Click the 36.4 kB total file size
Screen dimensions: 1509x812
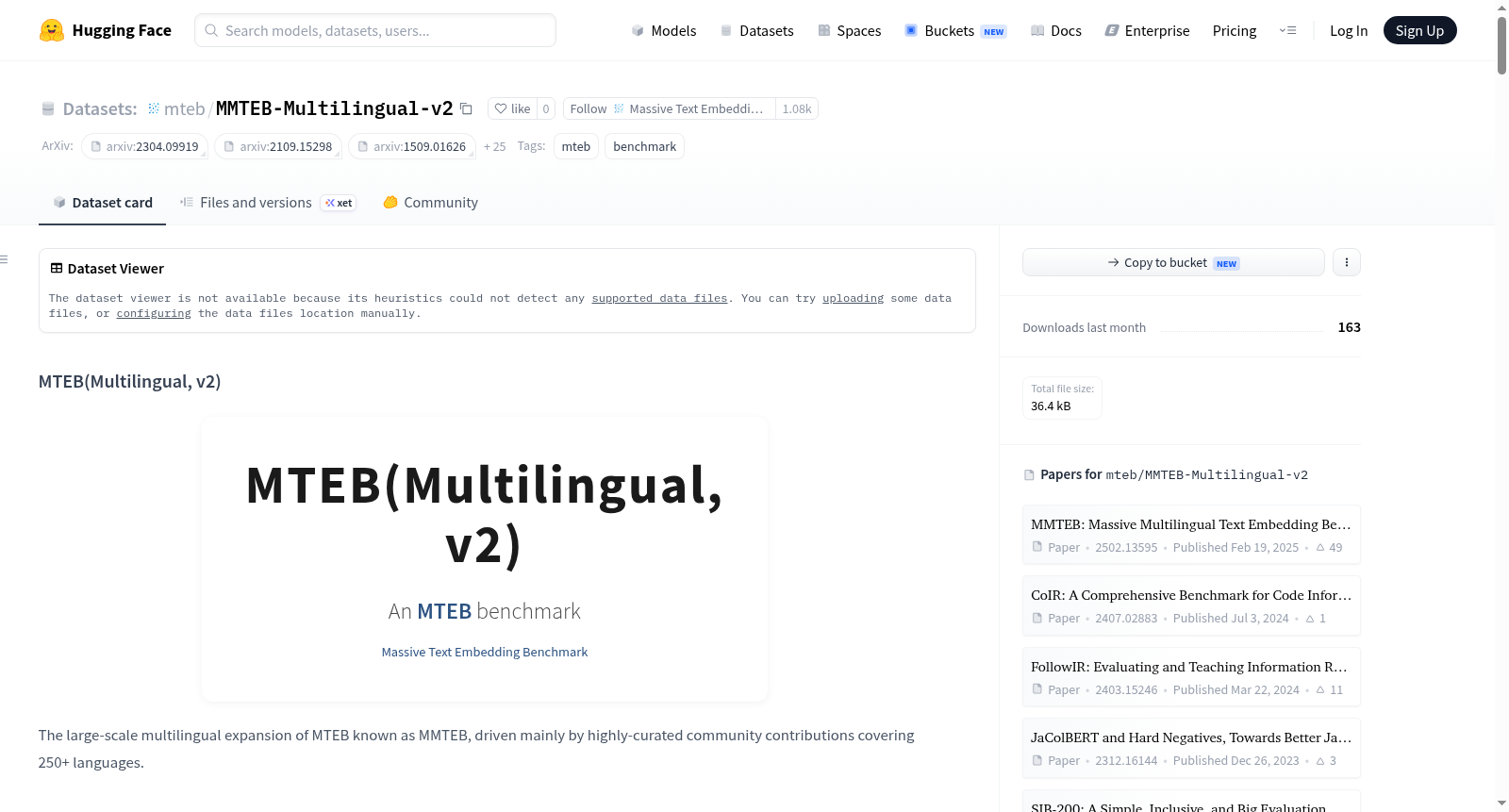(x=1051, y=406)
